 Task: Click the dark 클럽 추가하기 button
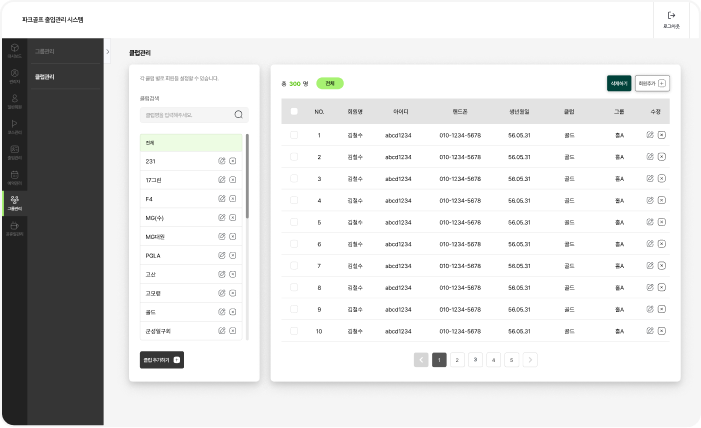(x=162, y=359)
